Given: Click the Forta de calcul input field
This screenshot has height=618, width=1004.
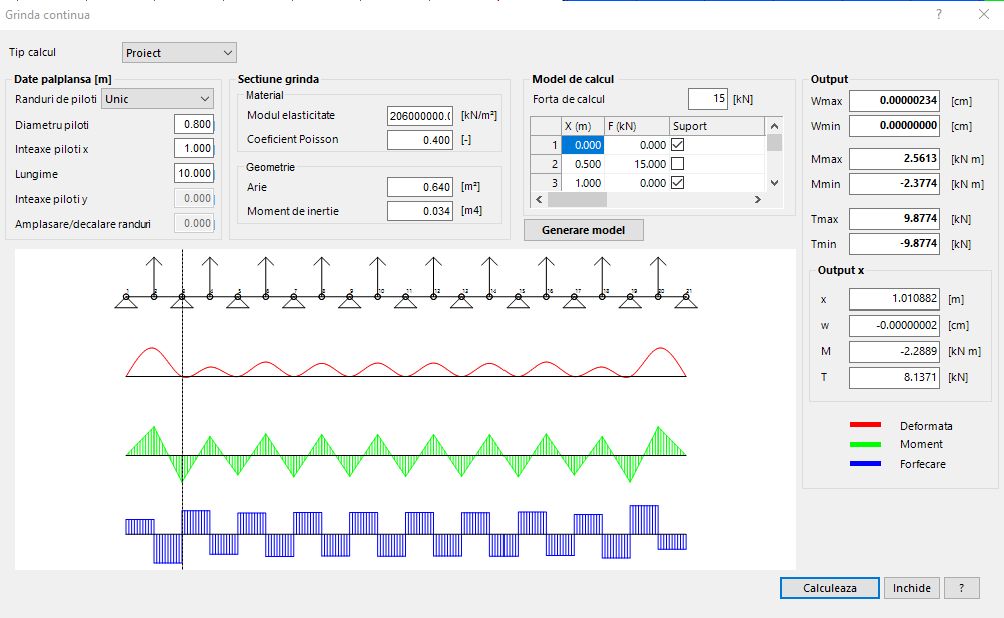Looking at the screenshot, I should pyautogui.click(x=707, y=99).
